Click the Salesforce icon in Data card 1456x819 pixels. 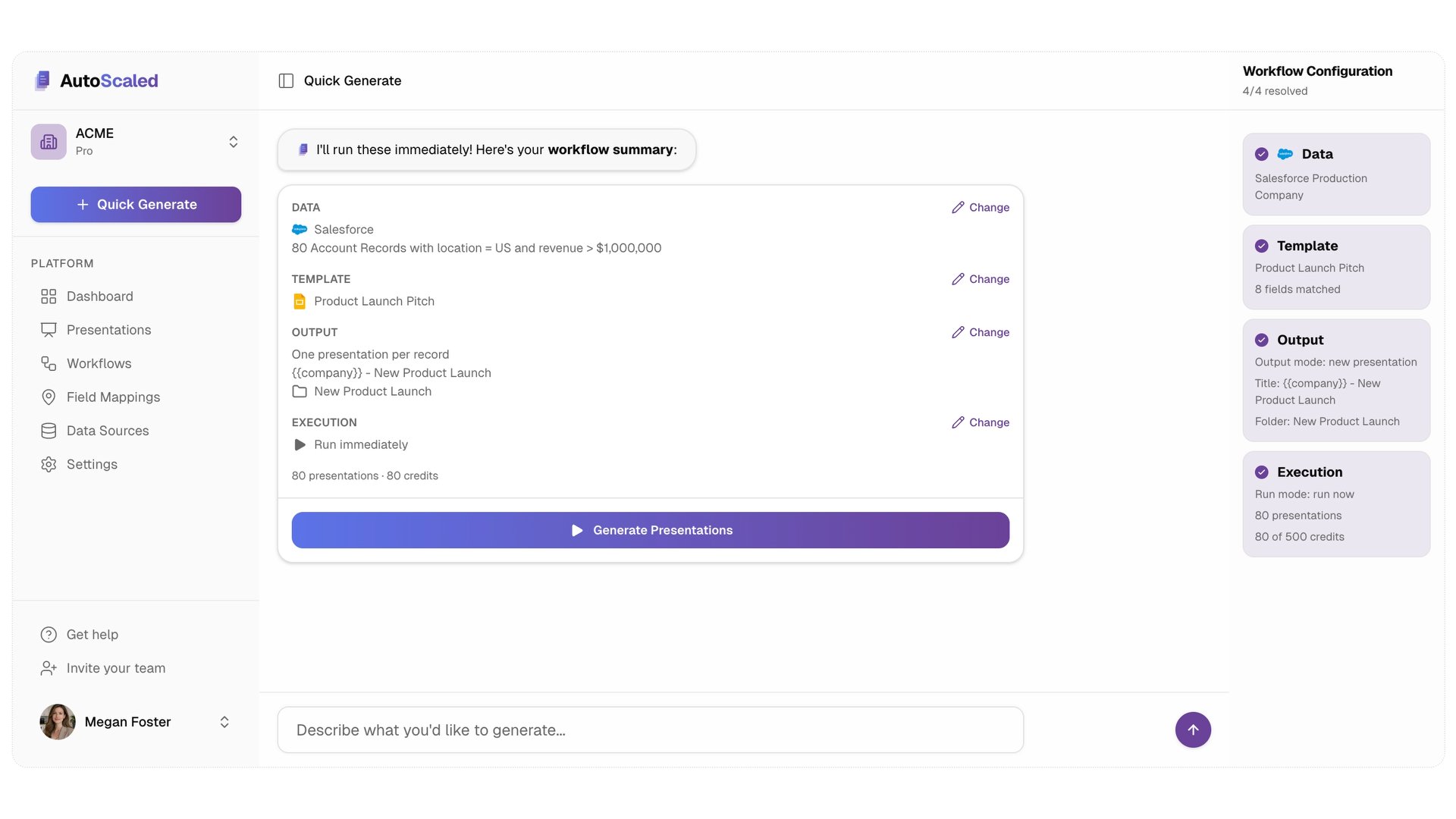[1285, 154]
